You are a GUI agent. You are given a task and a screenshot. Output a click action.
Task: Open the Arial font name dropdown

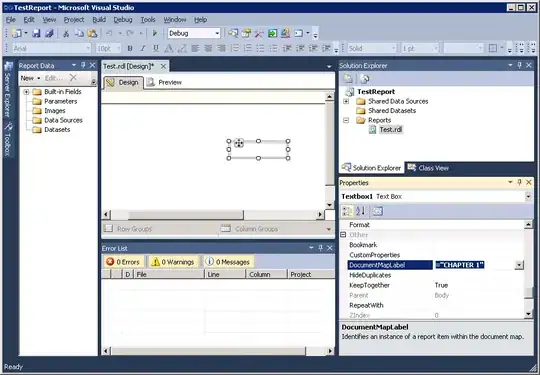pyautogui.click(x=88, y=49)
